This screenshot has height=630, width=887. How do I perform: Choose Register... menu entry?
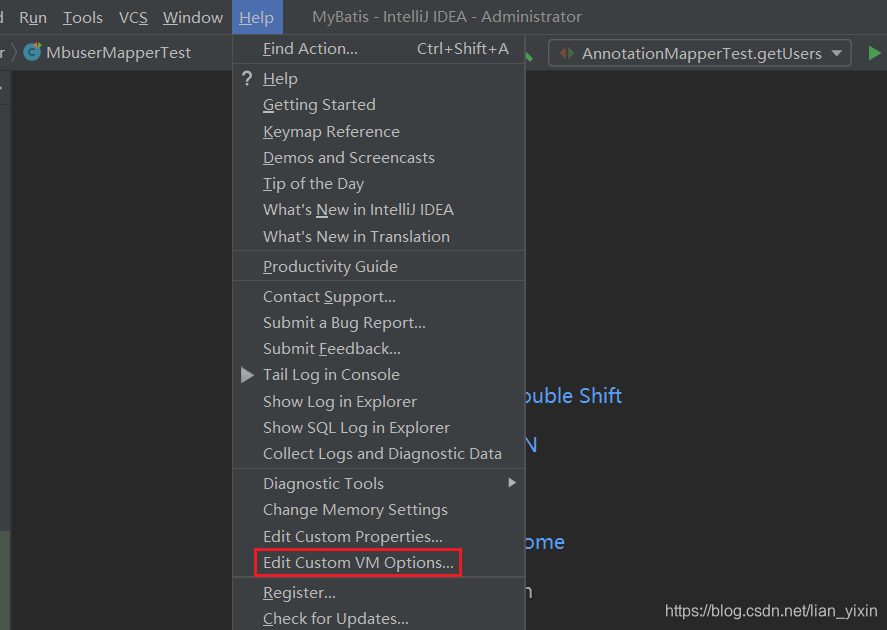pyautogui.click(x=378, y=593)
